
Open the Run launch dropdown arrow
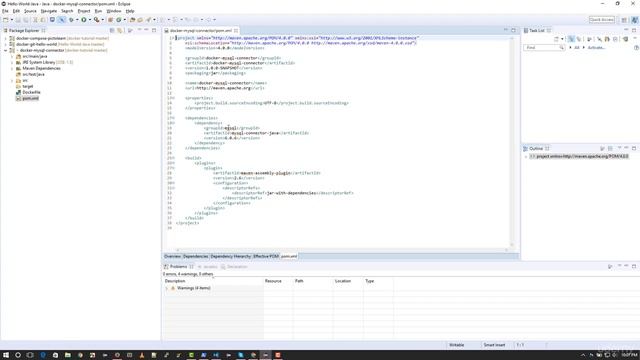coord(89,20)
